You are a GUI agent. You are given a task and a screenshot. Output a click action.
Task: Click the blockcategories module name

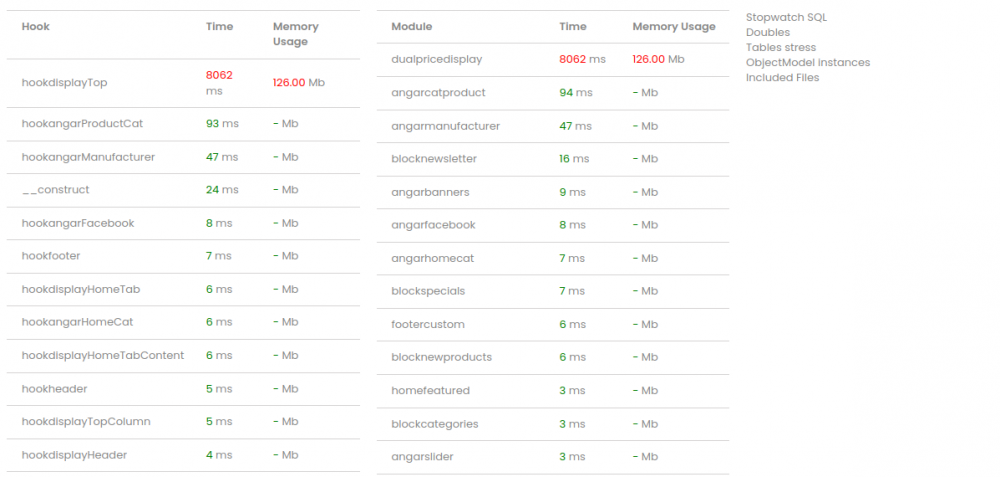pos(435,424)
